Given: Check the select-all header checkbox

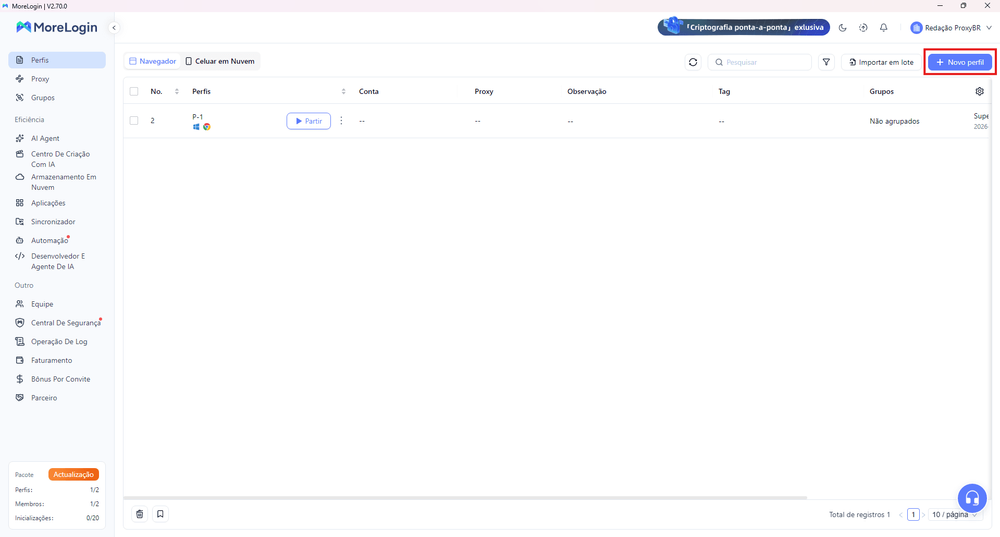Looking at the screenshot, I should [134, 91].
